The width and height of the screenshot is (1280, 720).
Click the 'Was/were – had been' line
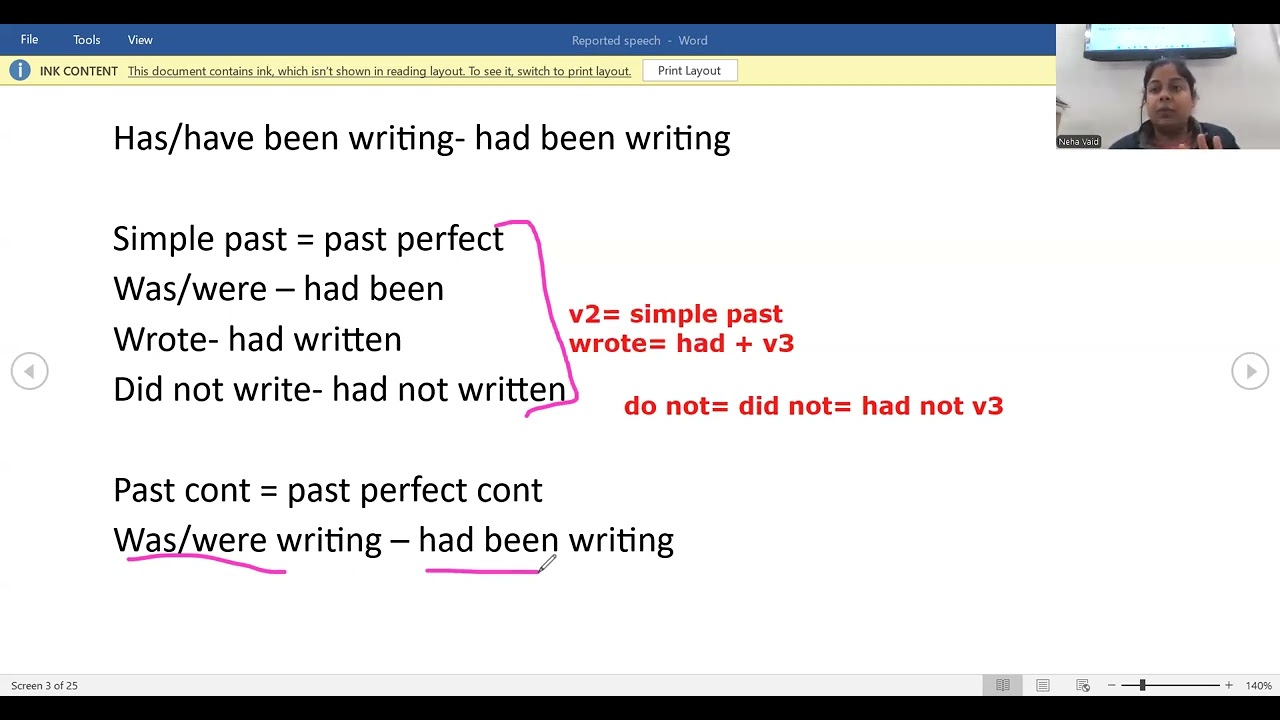coord(278,289)
